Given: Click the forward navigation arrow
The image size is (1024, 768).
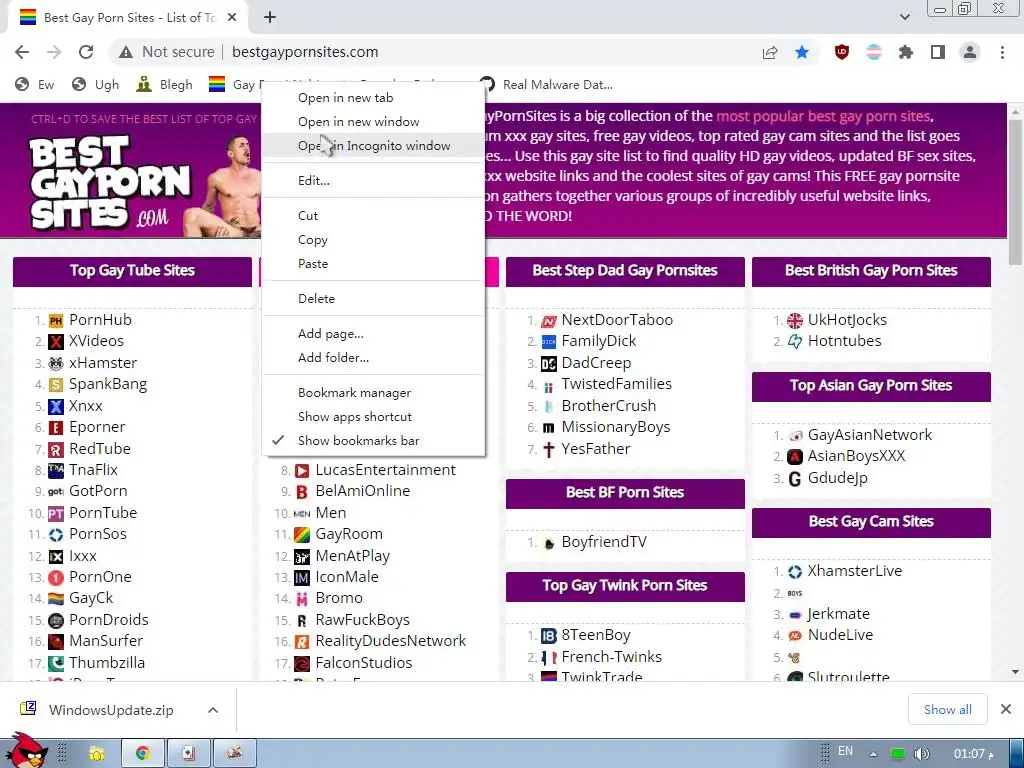Looking at the screenshot, I should [x=54, y=52].
